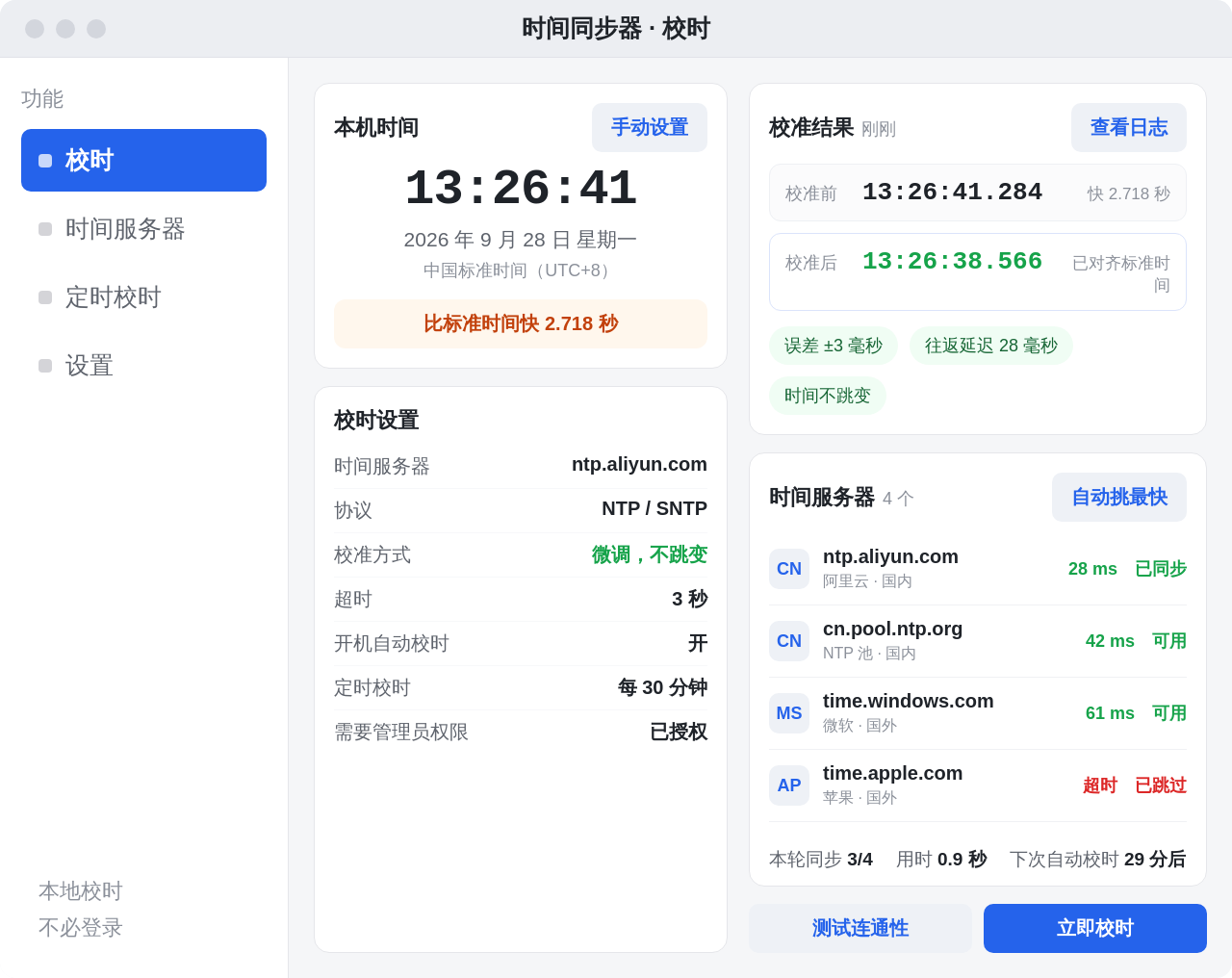Screen dimensions: 1232x978
Task: Select the time.apple.com server name
Action: tap(892, 773)
